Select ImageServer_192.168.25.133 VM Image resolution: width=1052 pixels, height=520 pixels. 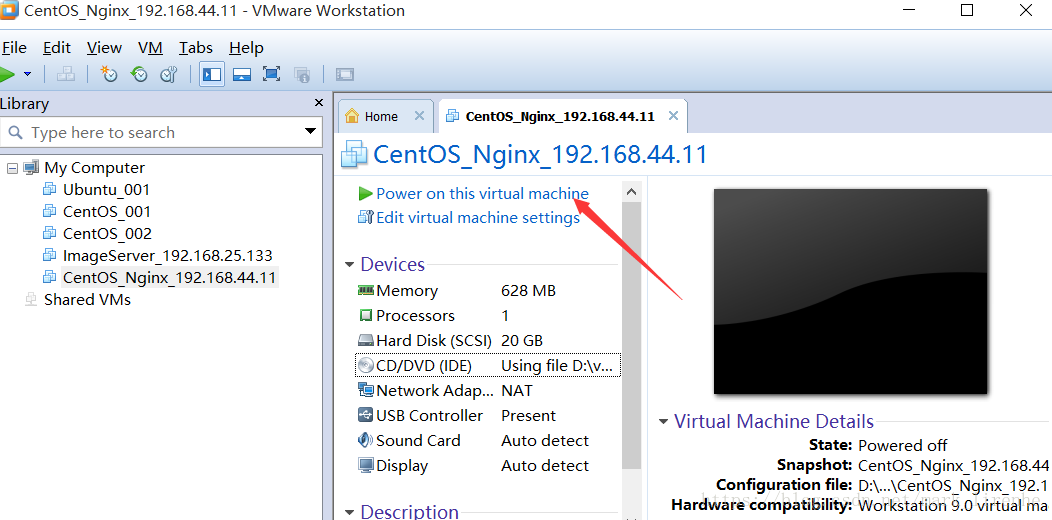point(168,256)
